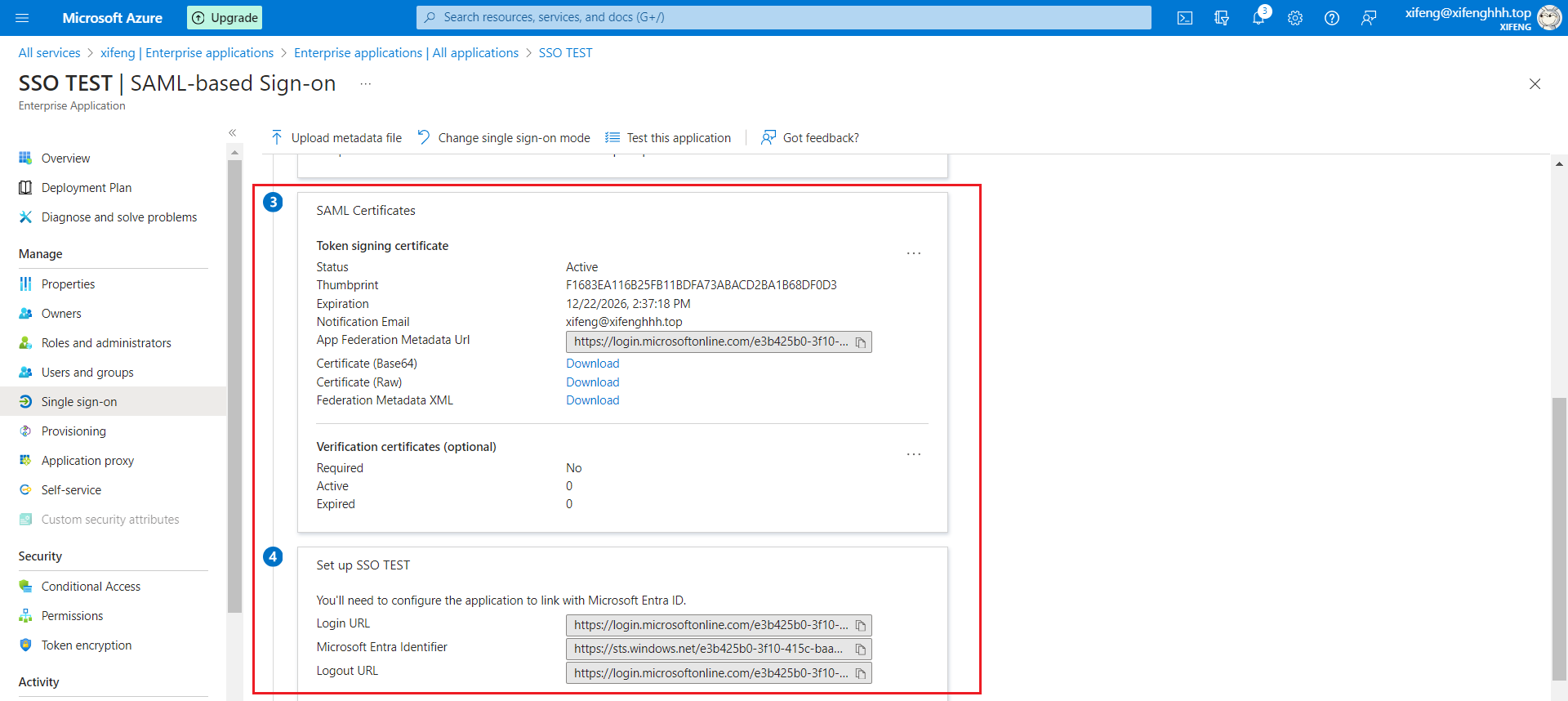Open Cloud Shell from the top bar
Screen dimensions: 1568x701
tap(1185, 18)
